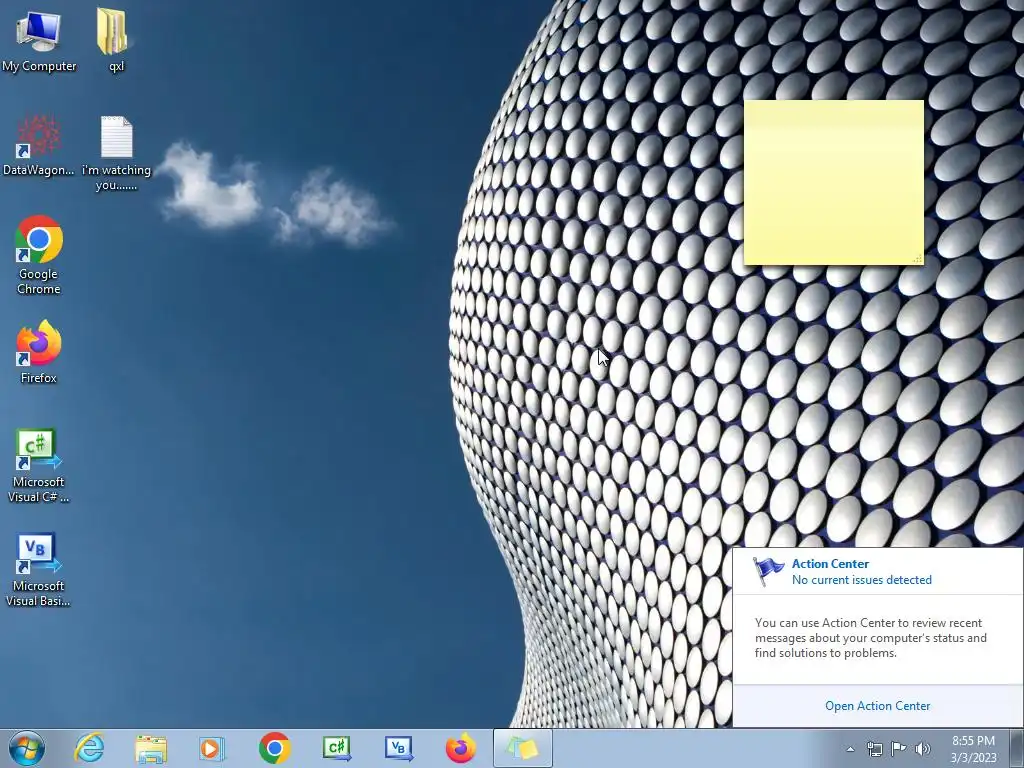Show hidden system tray icons arrow
The width and height of the screenshot is (1024, 768).
pos(850,749)
